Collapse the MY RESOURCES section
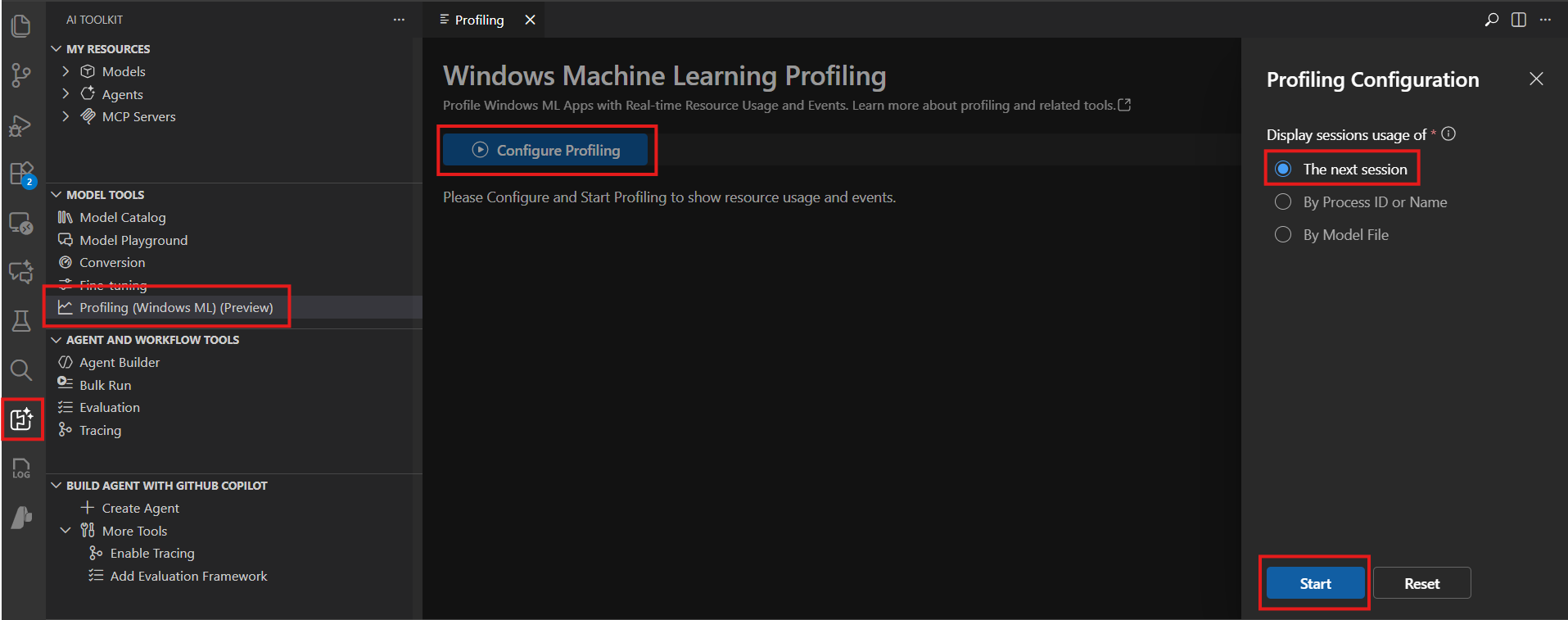 coord(56,49)
